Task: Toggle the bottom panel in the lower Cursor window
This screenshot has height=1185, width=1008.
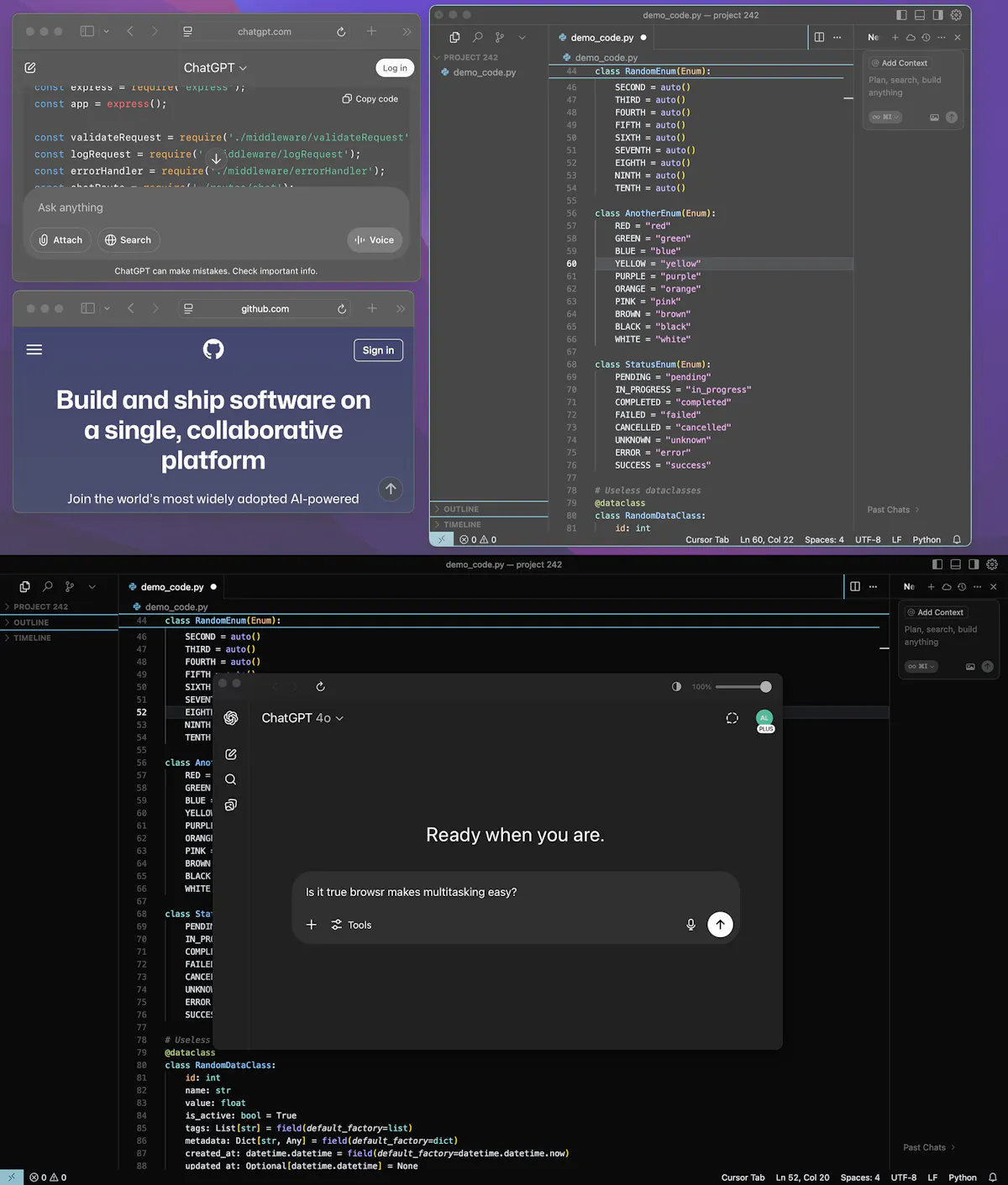Action: click(956, 564)
